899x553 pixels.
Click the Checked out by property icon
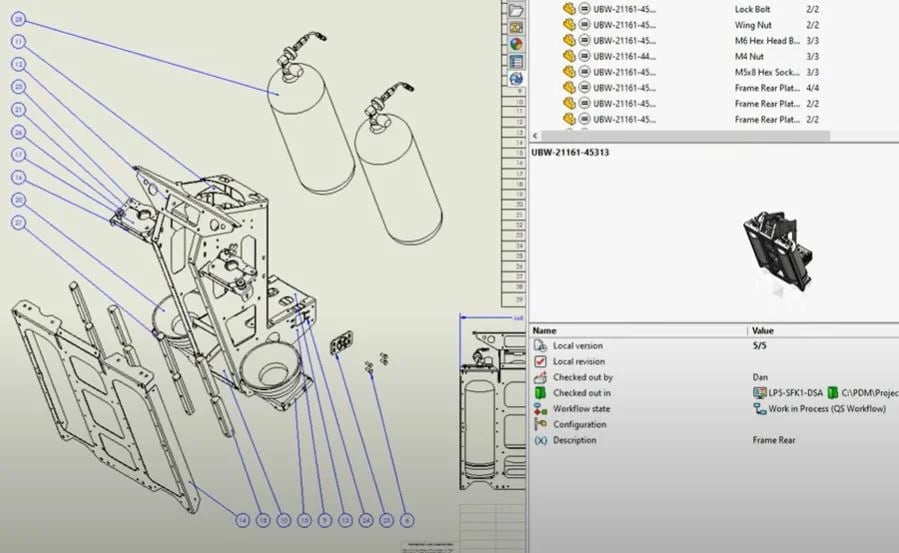tap(540, 377)
